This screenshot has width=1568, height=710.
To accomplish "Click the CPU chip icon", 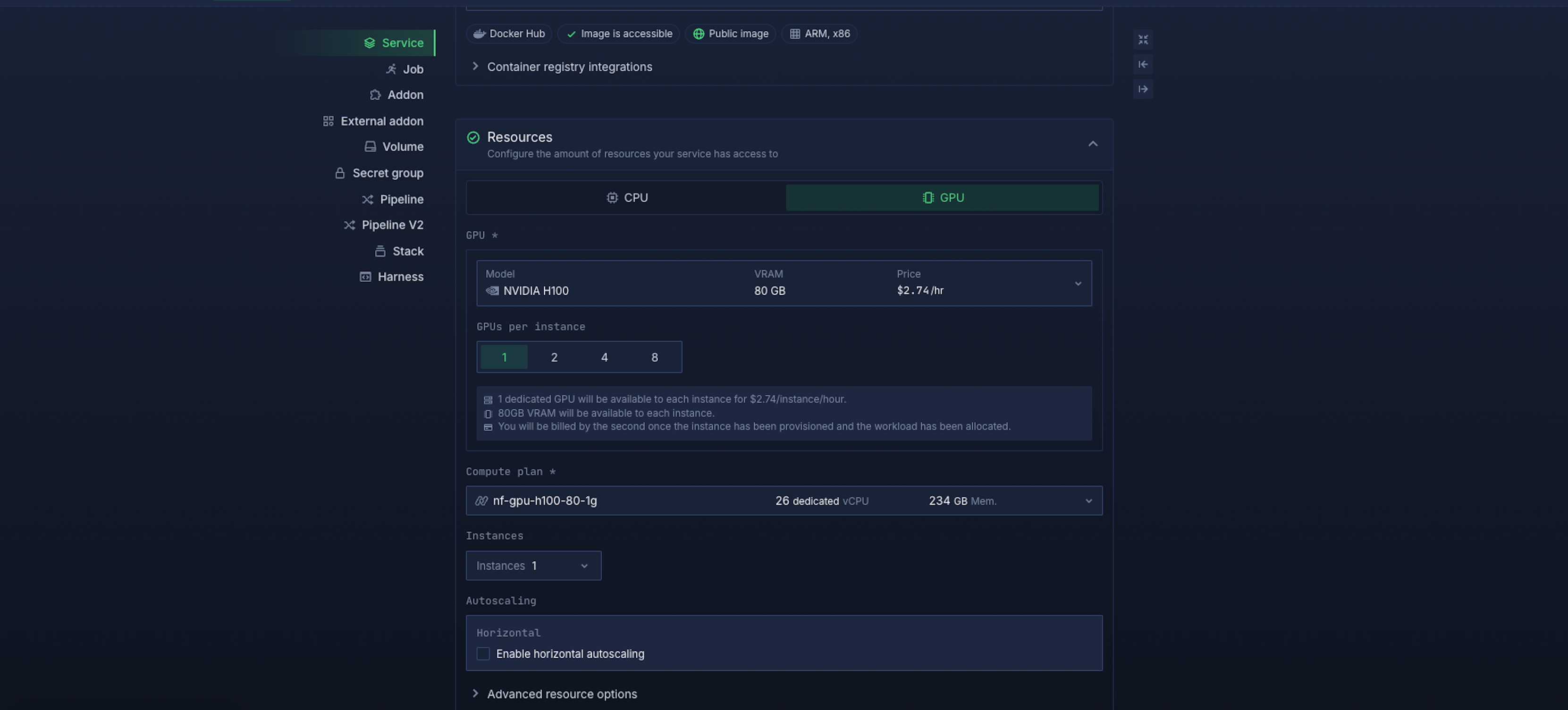I will (612, 198).
